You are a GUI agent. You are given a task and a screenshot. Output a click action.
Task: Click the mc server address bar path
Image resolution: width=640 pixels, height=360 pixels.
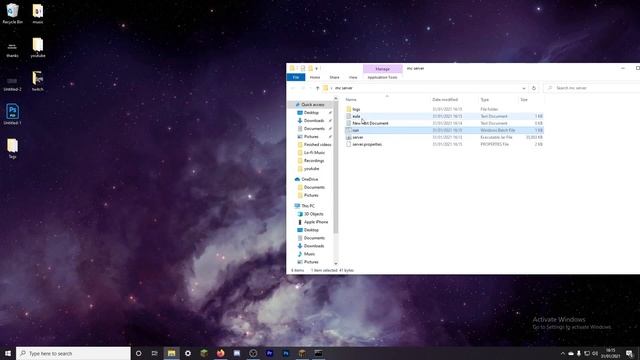(344, 88)
